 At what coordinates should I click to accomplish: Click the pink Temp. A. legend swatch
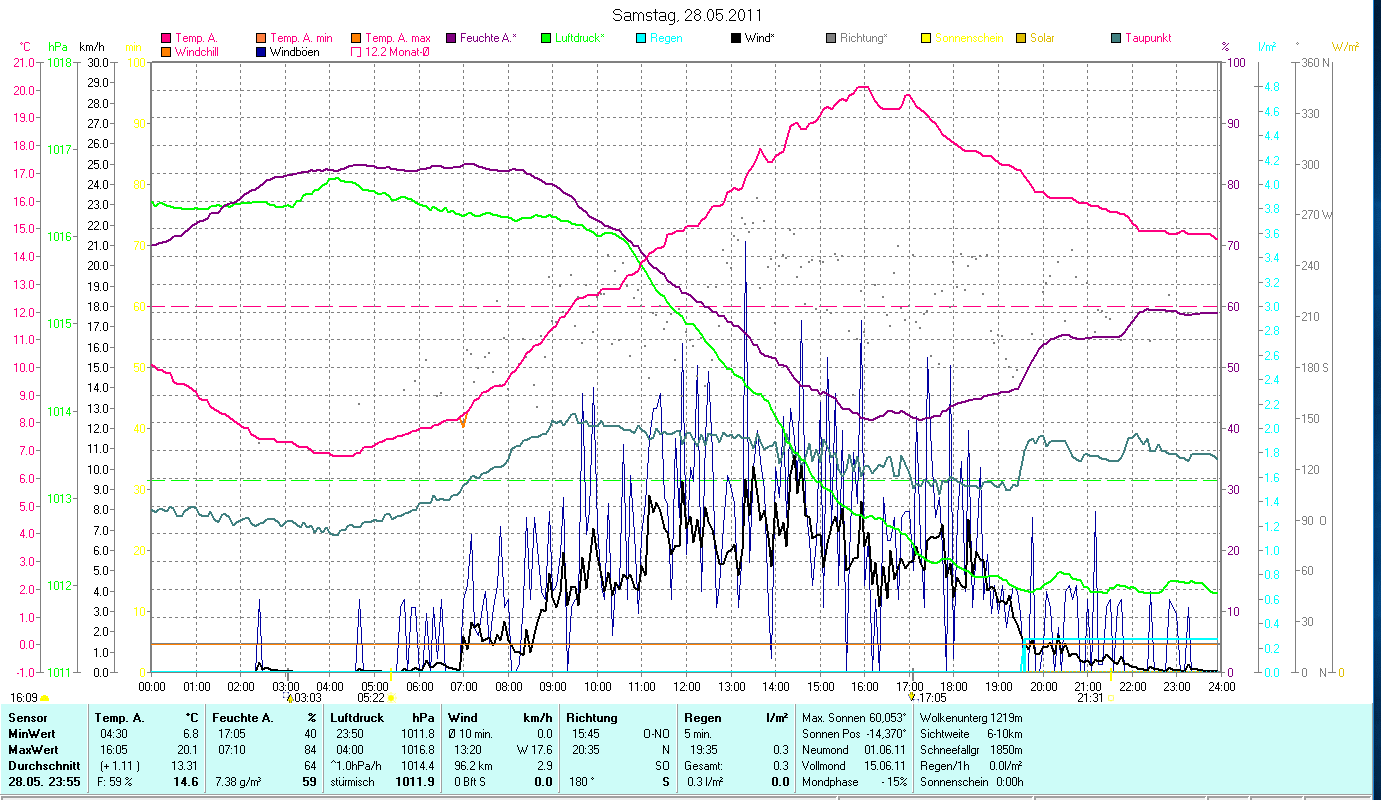pos(166,38)
